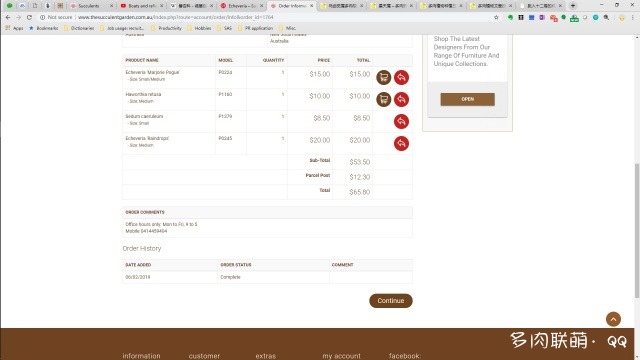
Task: Click return icon for Haworthia retusa
Action: [x=401, y=100]
